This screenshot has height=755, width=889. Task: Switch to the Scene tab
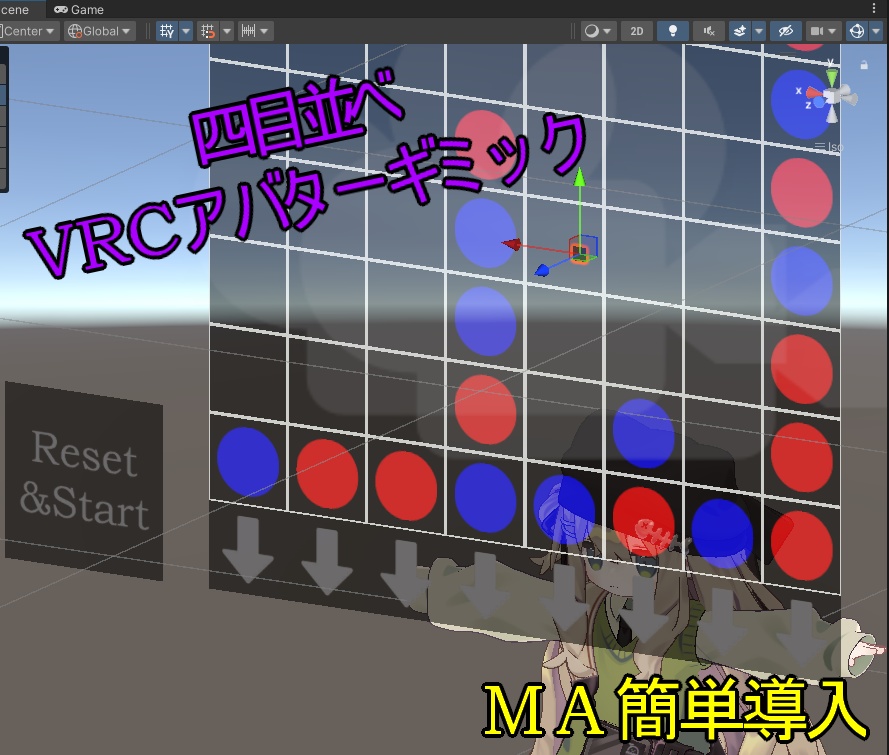click(20, 9)
